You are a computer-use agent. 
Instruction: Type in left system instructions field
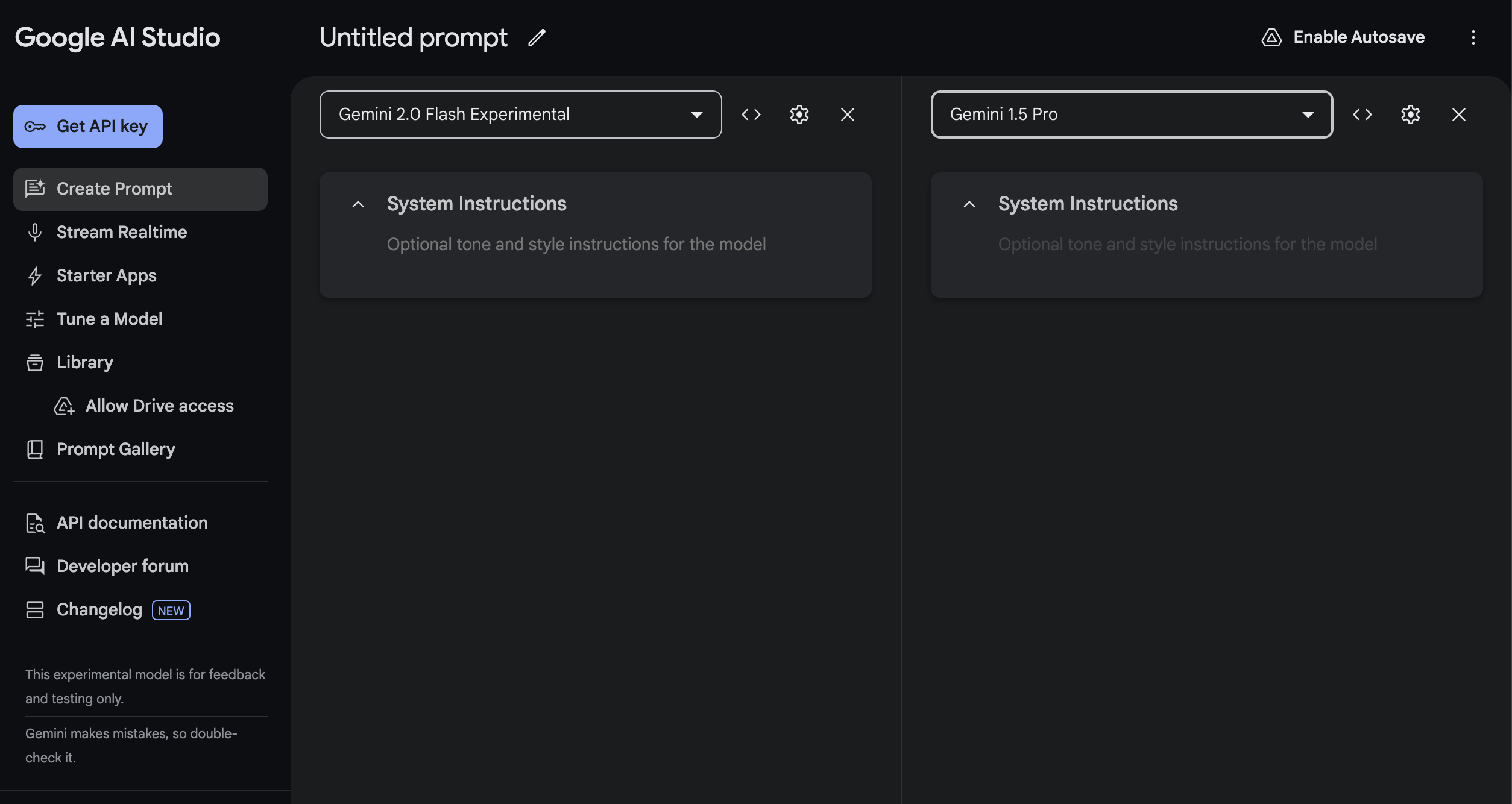pos(576,245)
